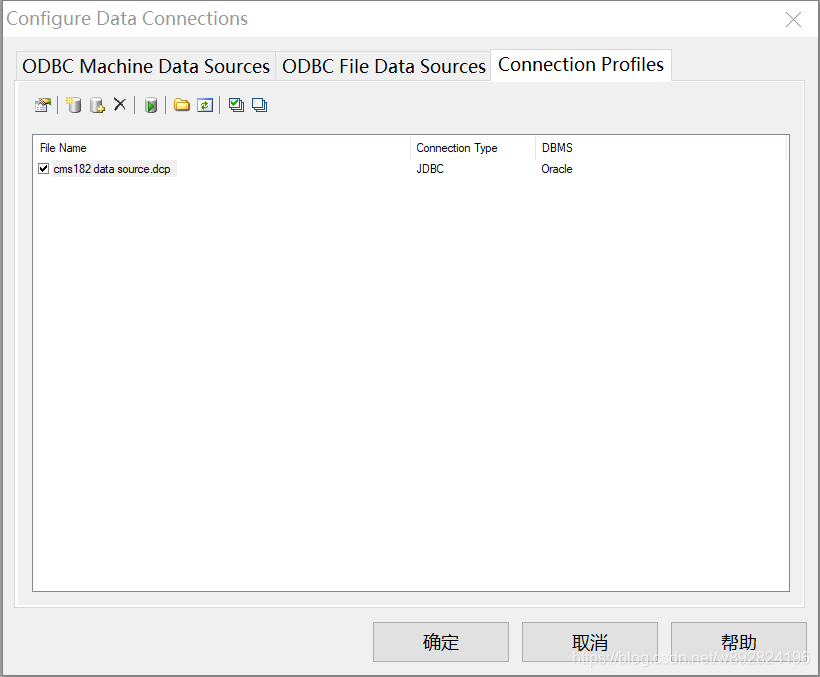This screenshot has width=820, height=677.
Task: Deselect all profiles via blank stack icon
Action: tap(259, 104)
